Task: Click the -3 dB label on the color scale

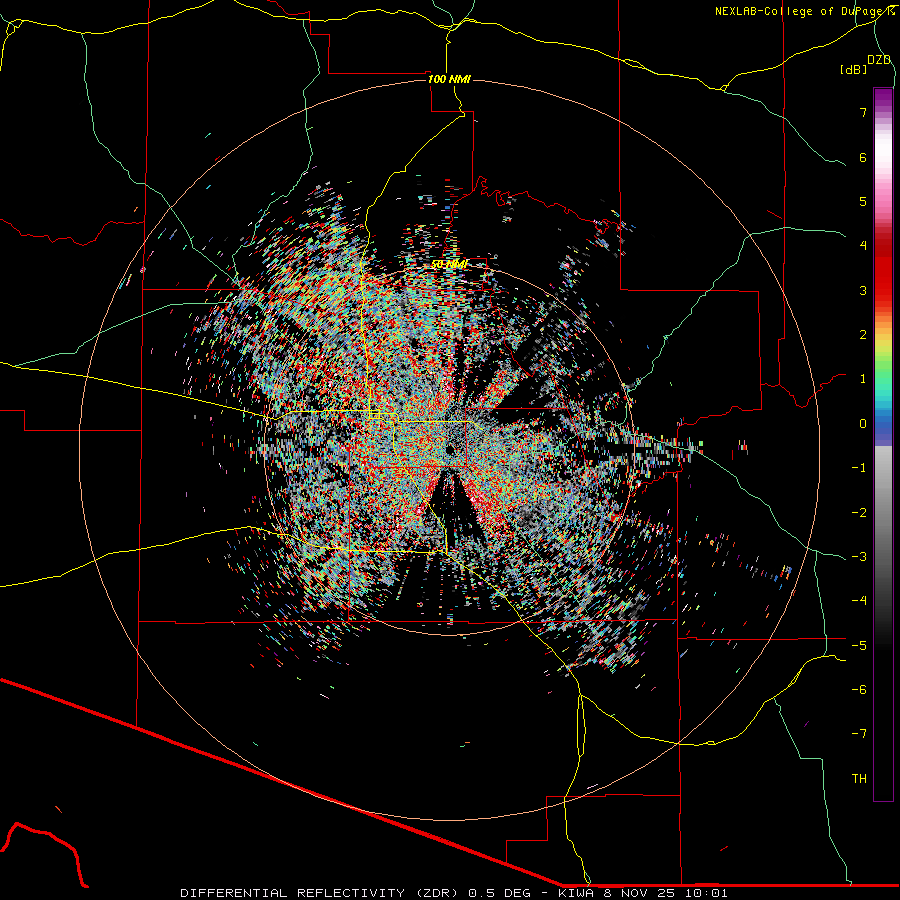Action: [x=859, y=557]
